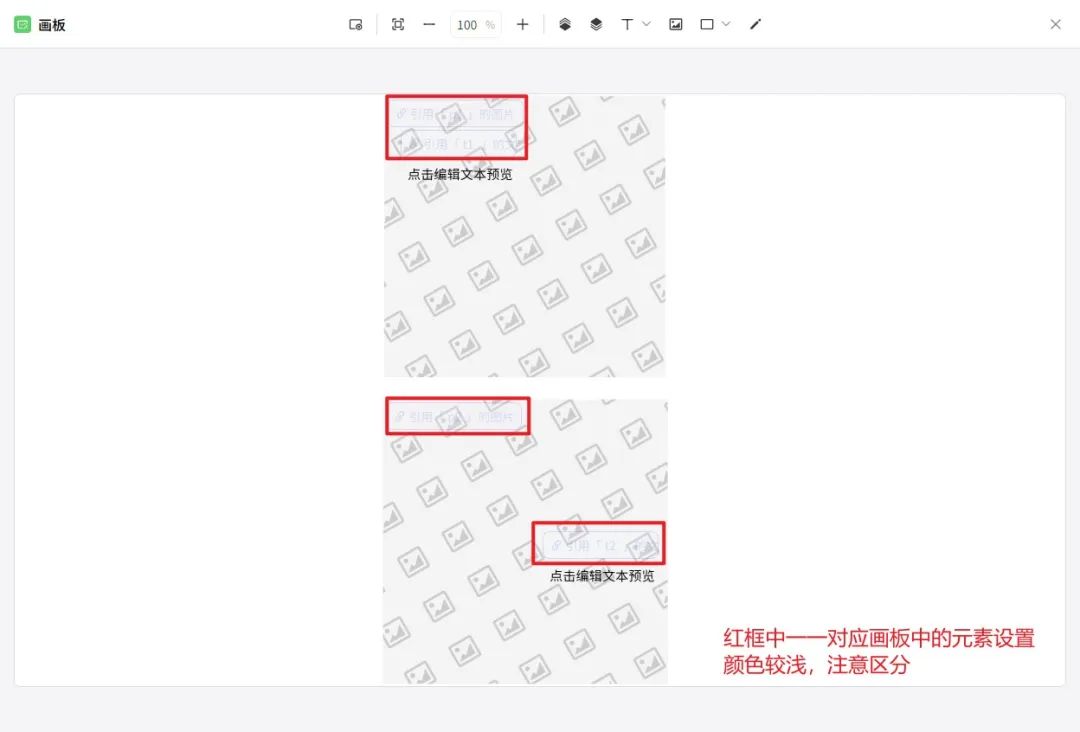Close the 画板 window
The height and width of the screenshot is (732, 1080).
[x=1055, y=25]
